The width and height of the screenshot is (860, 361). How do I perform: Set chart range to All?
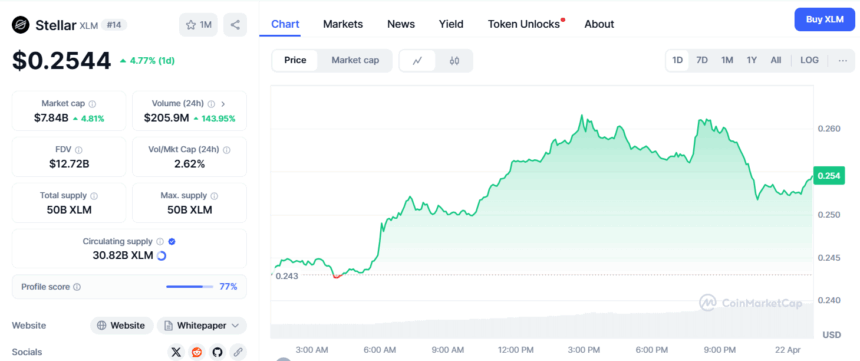[x=776, y=60]
